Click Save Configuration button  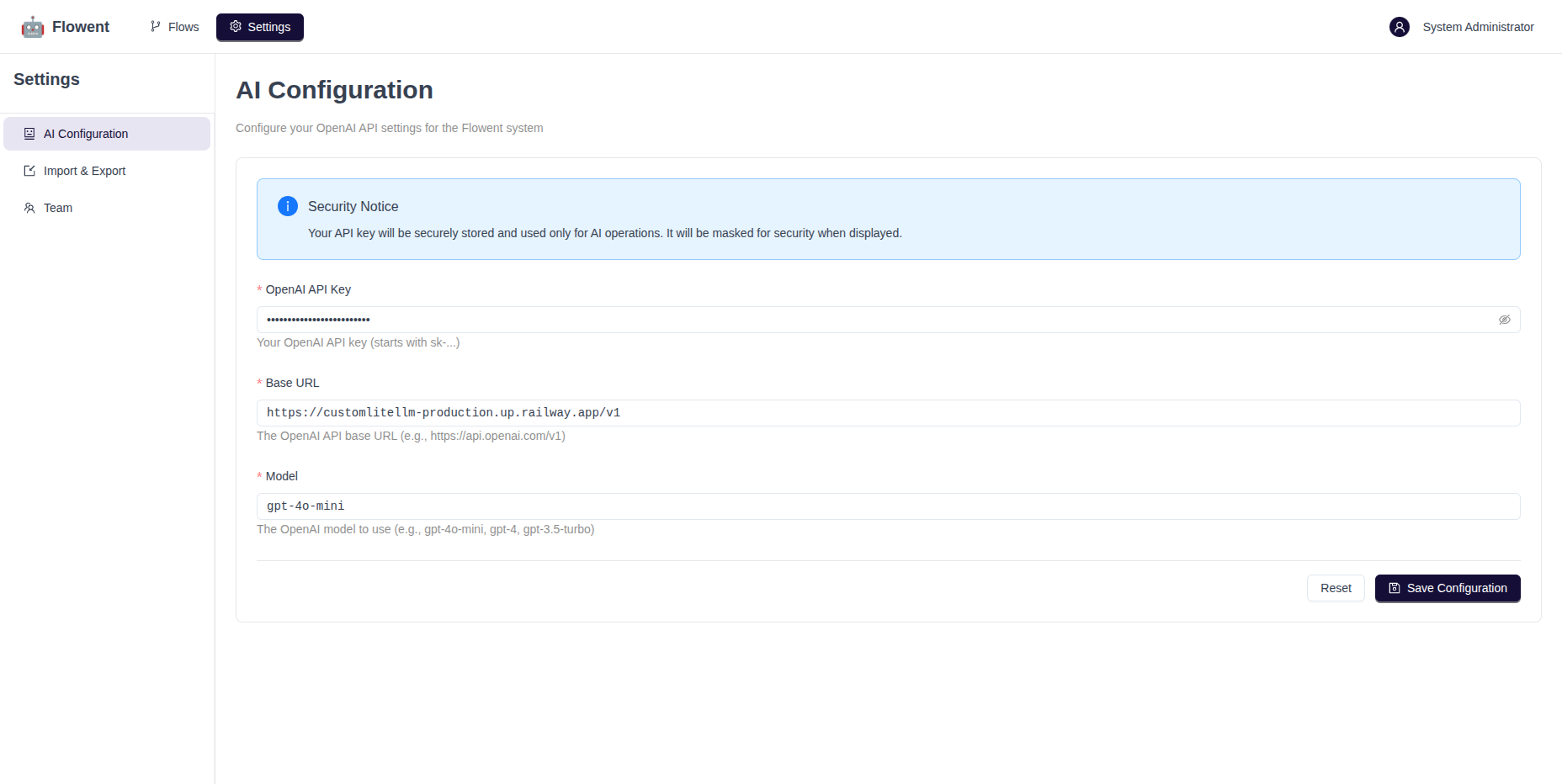pyautogui.click(x=1447, y=588)
